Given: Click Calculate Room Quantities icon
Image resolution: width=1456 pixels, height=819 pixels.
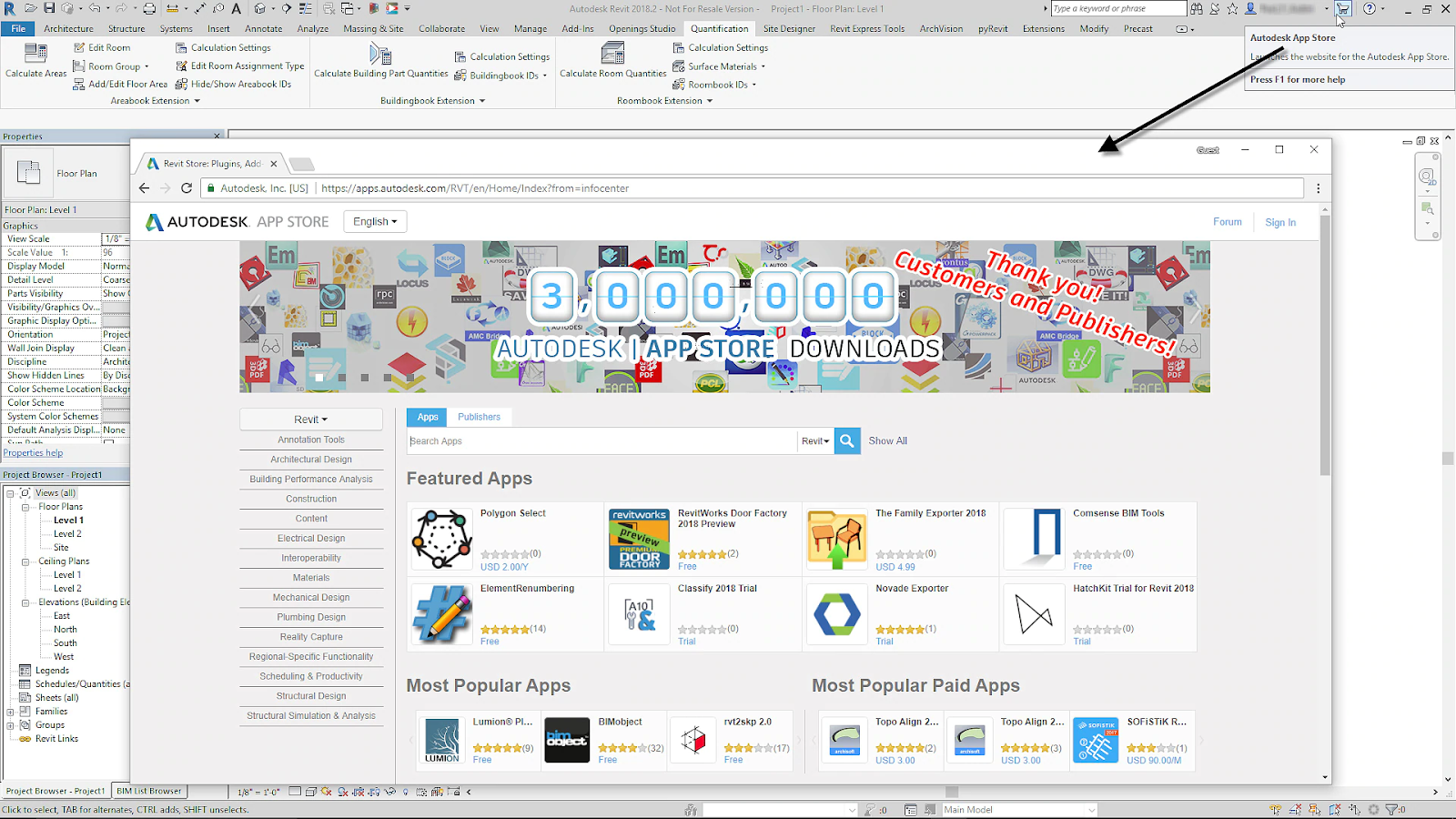Looking at the screenshot, I should coord(613,55).
